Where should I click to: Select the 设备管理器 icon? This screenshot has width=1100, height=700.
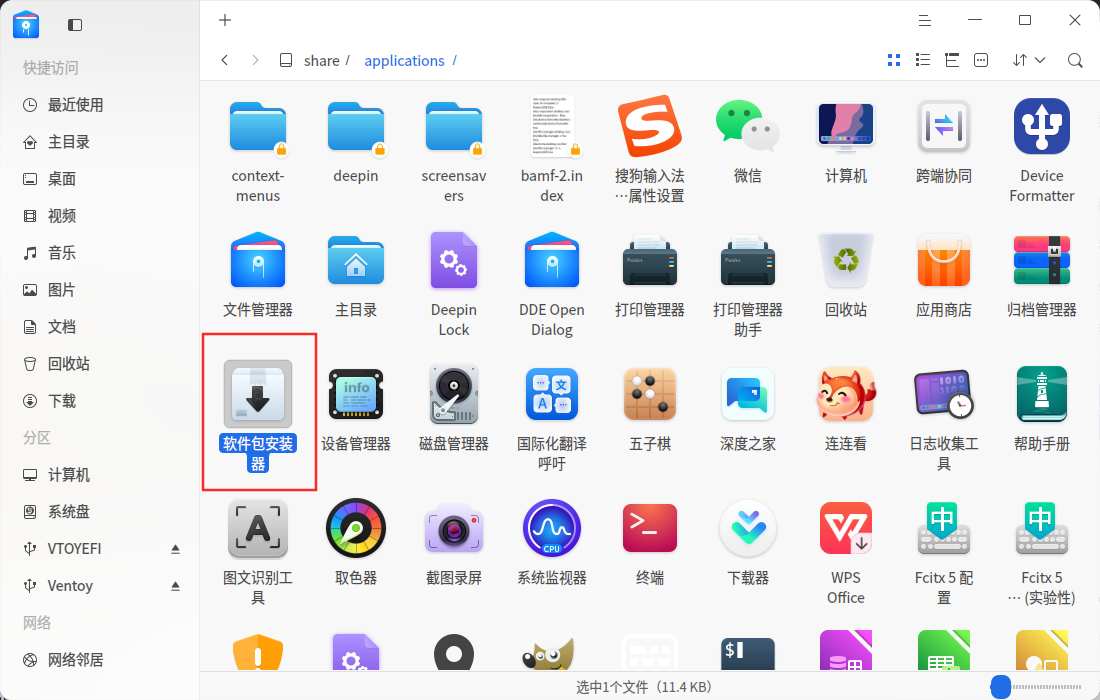click(356, 394)
